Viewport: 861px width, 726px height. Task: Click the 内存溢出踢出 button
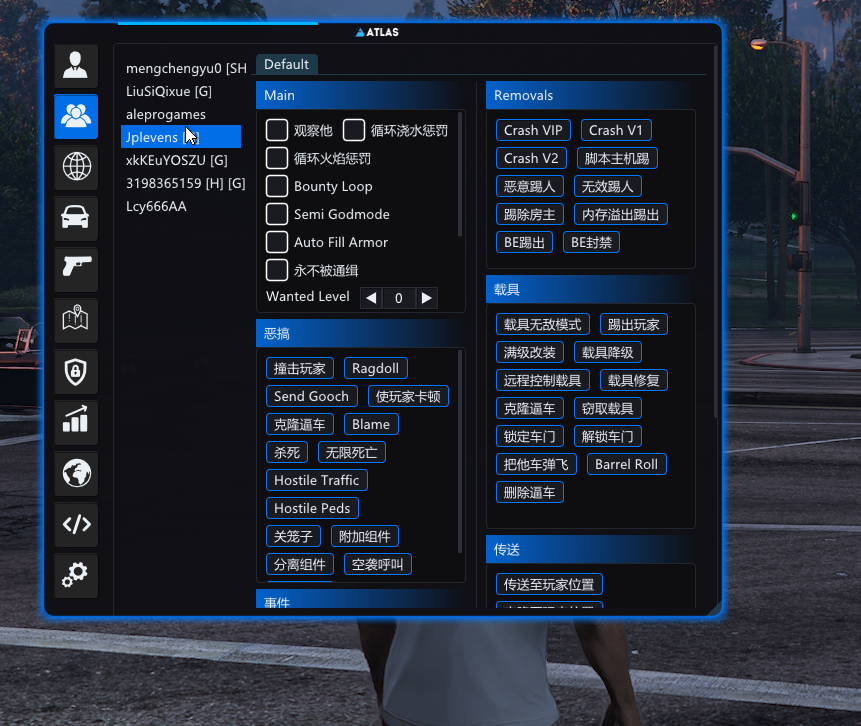coord(620,214)
